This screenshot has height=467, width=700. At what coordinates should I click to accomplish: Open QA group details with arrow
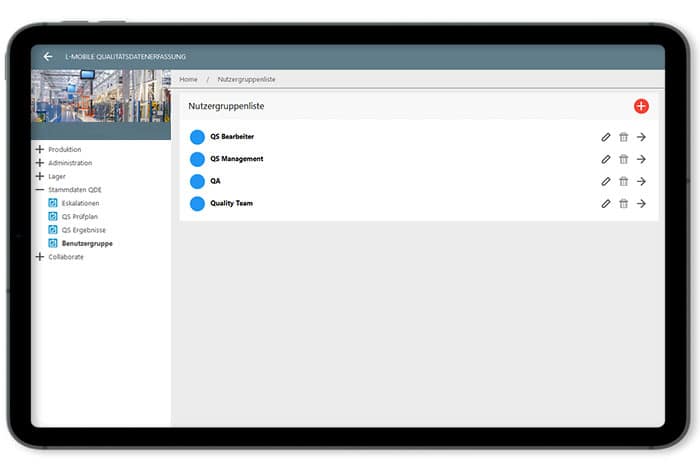click(x=641, y=181)
